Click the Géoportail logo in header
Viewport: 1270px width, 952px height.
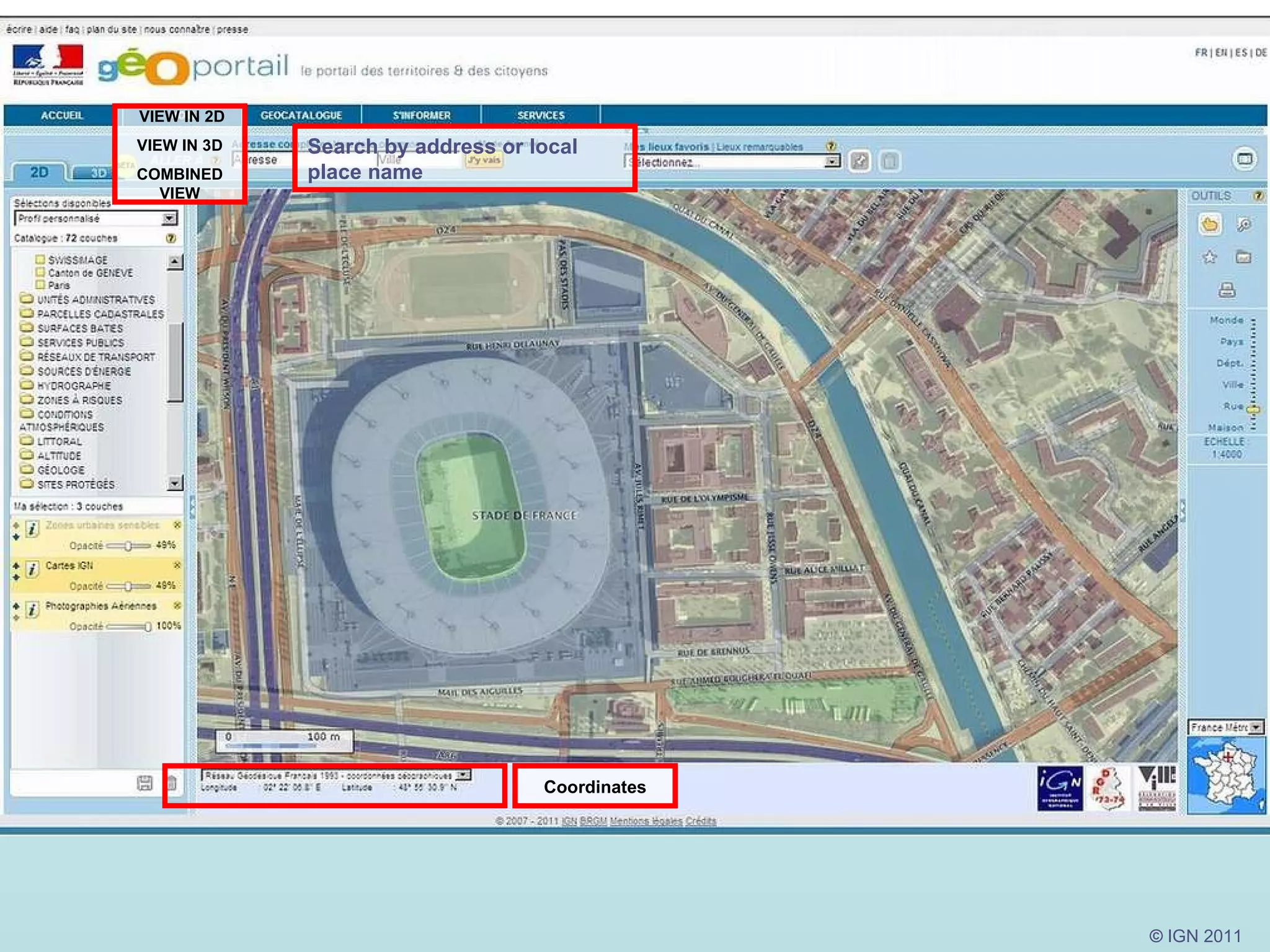coord(193,68)
